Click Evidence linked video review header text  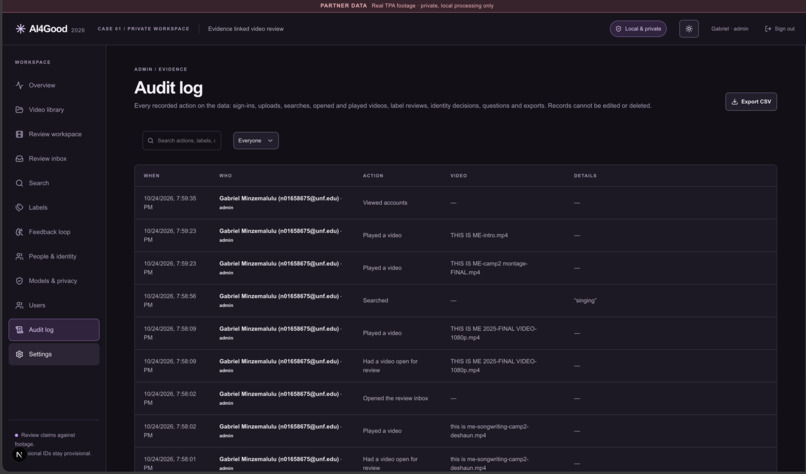[x=246, y=29]
